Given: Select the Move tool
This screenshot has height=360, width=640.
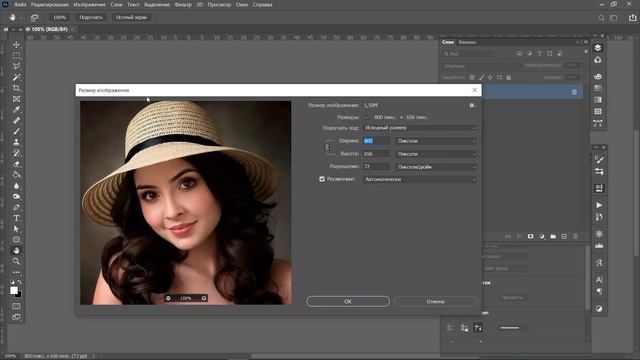Looking at the screenshot, I should coord(16,44).
